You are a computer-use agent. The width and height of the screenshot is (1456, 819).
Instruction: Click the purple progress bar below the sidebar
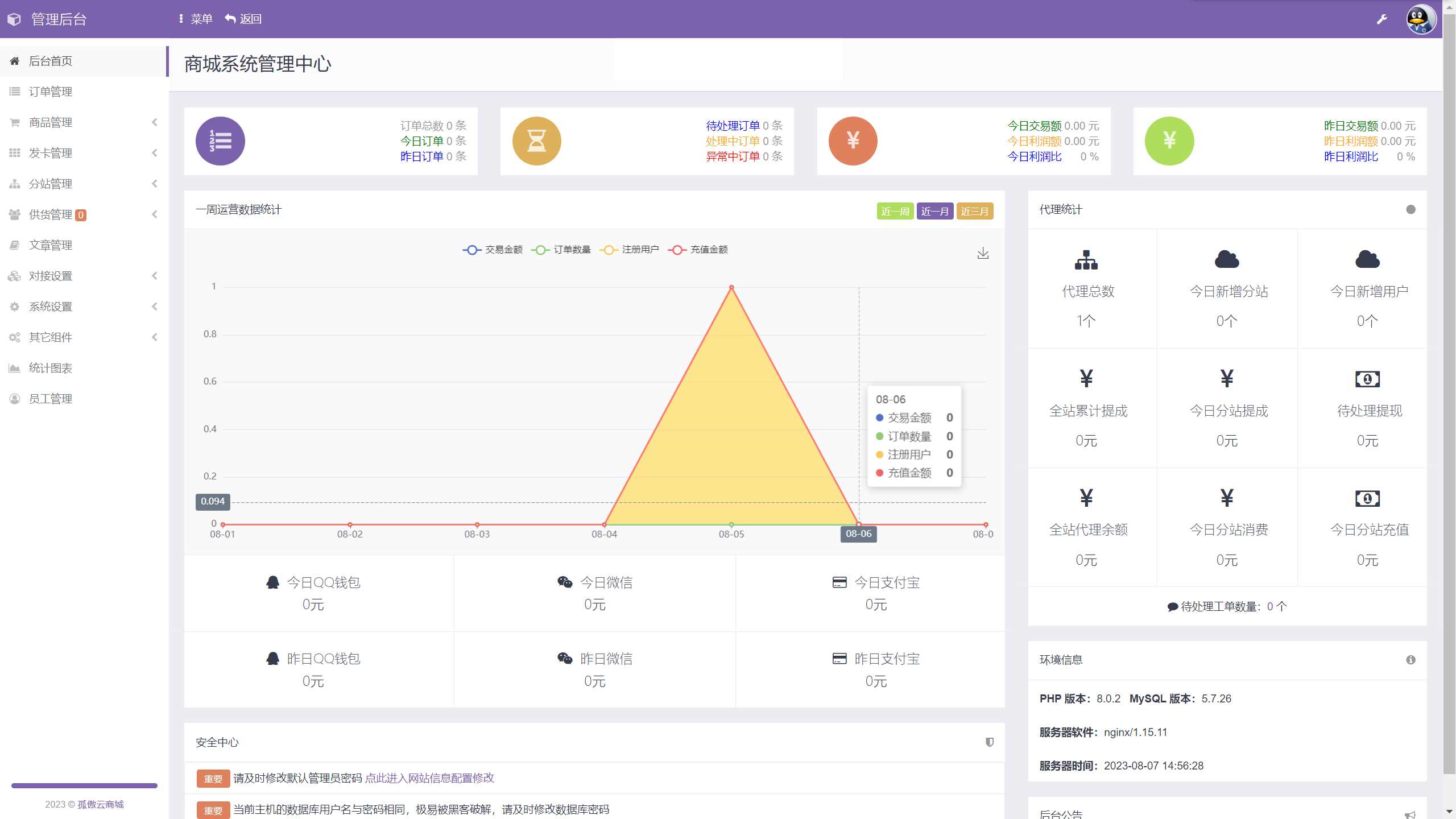coord(84,785)
